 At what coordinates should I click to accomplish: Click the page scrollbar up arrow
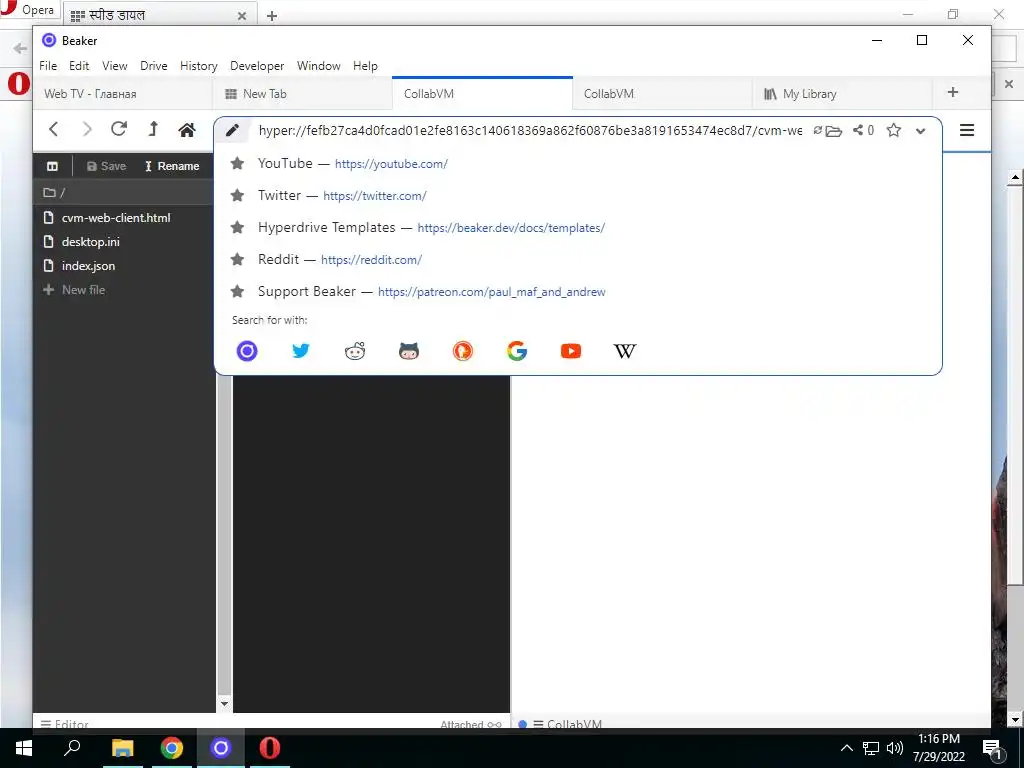1015,177
